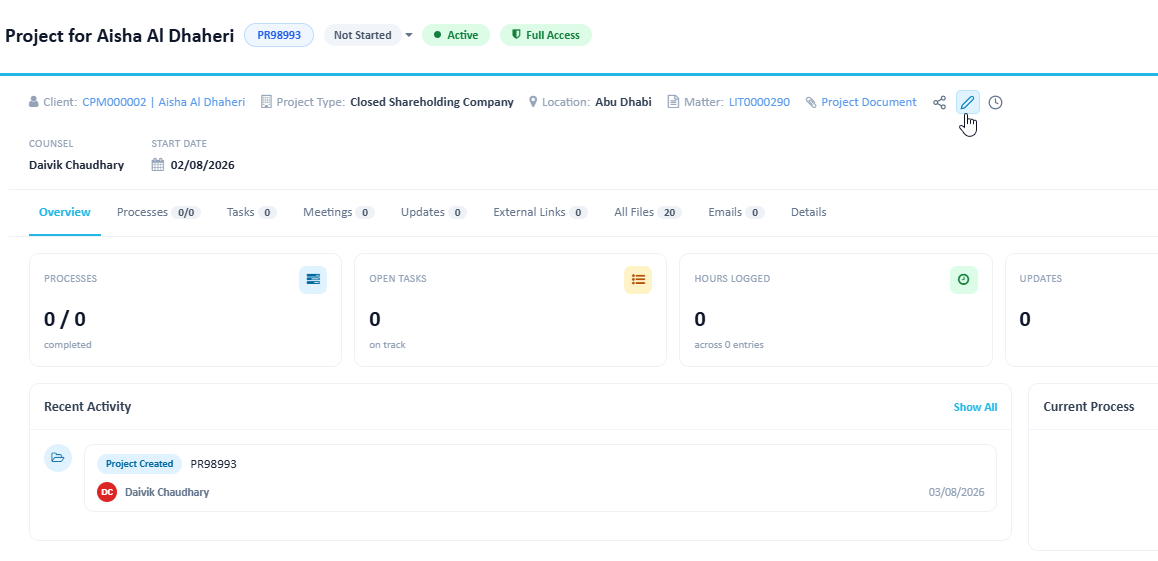Open client link CPM000002 | Aisha Al Dhaheri

coord(163,102)
